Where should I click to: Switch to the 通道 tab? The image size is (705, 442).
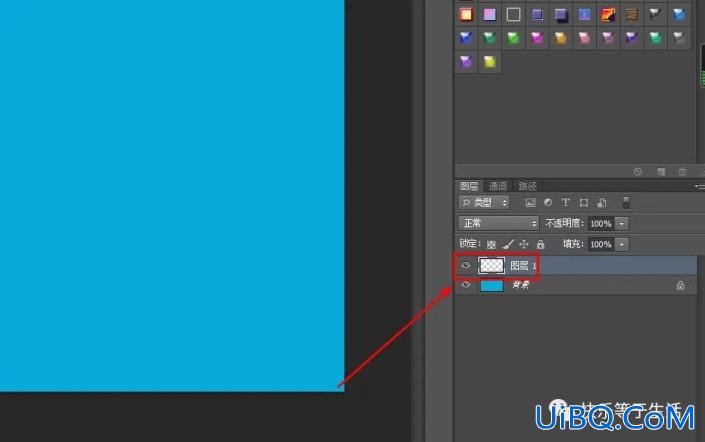click(x=498, y=186)
